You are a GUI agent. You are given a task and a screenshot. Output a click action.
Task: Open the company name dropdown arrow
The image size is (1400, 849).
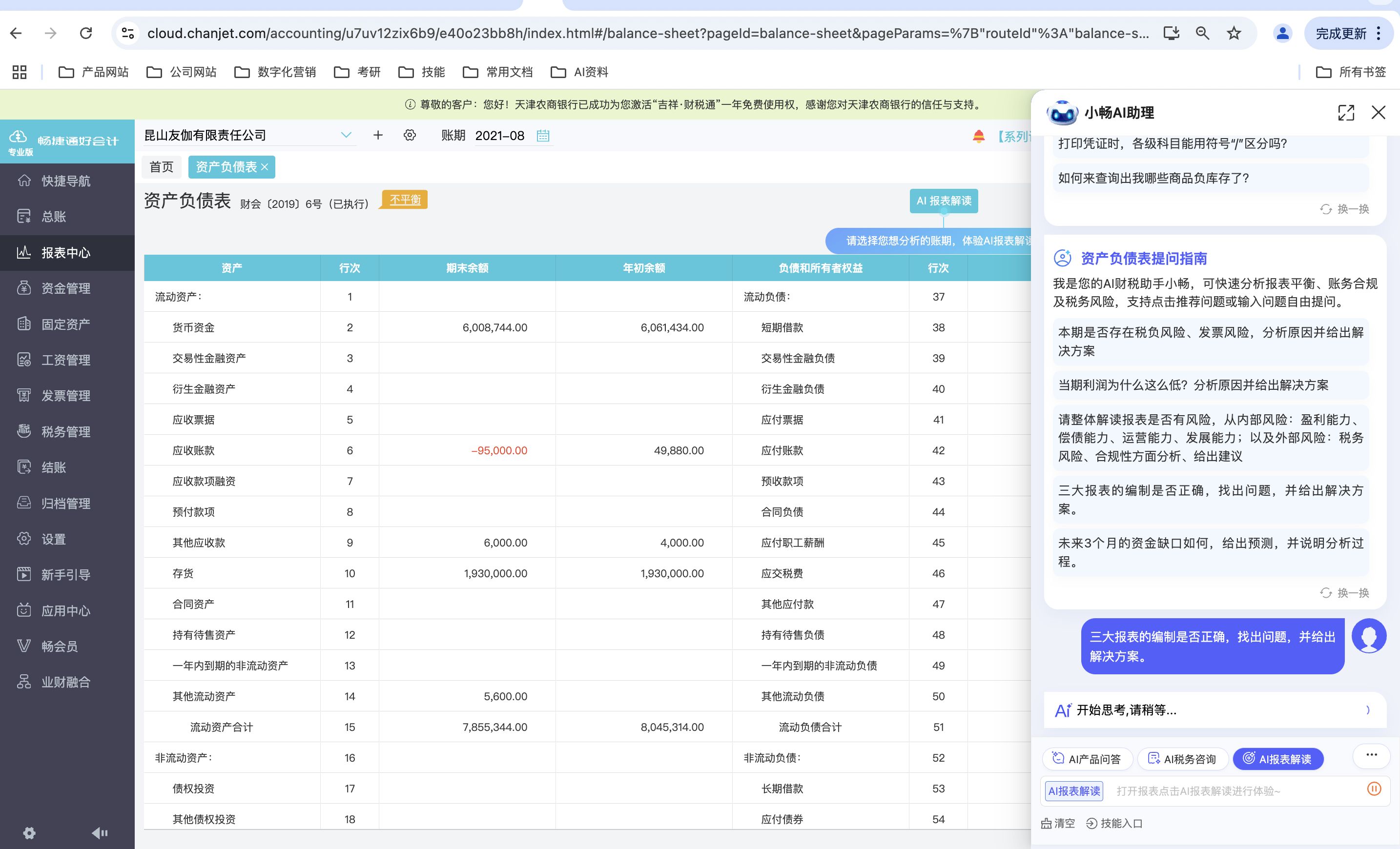click(x=346, y=135)
